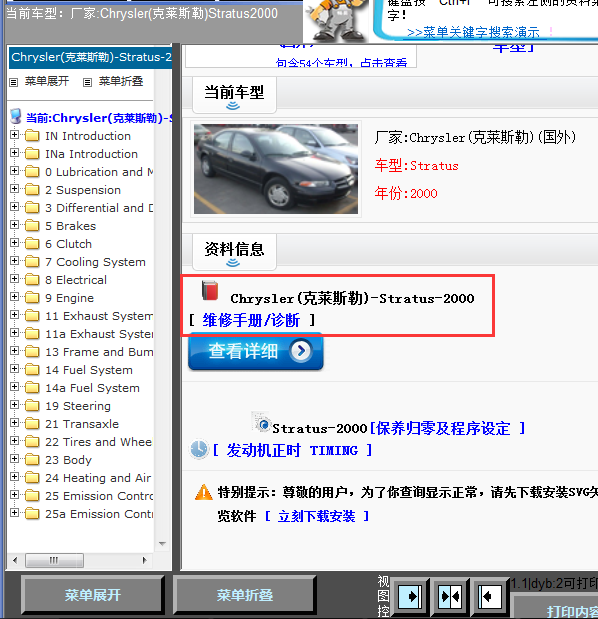Click the computer icon beside 当前:Chrysler
The width and height of the screenshot is (598, 619).
[x=16, y=116]
